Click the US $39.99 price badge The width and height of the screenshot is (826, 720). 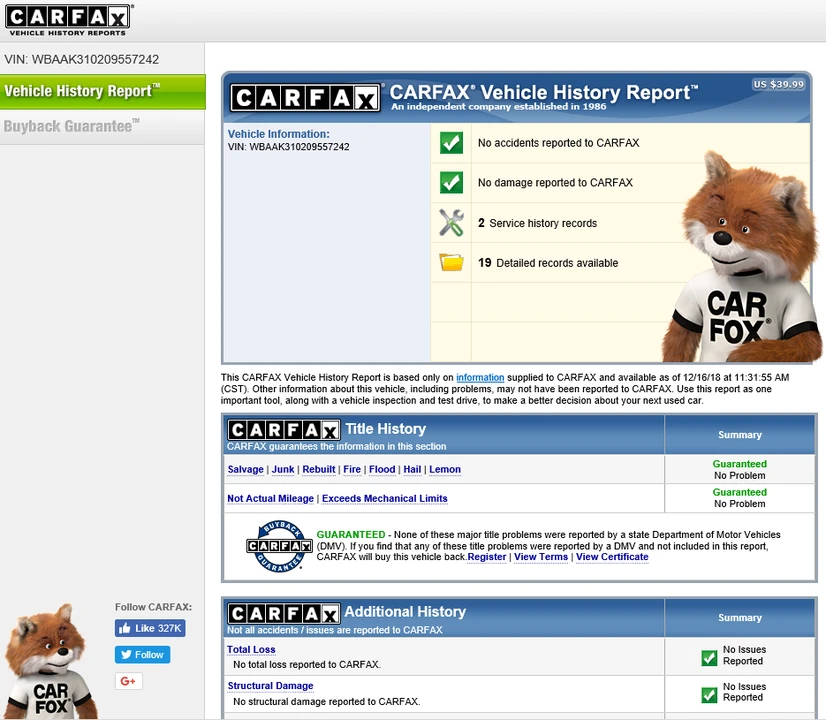point(779,84)
